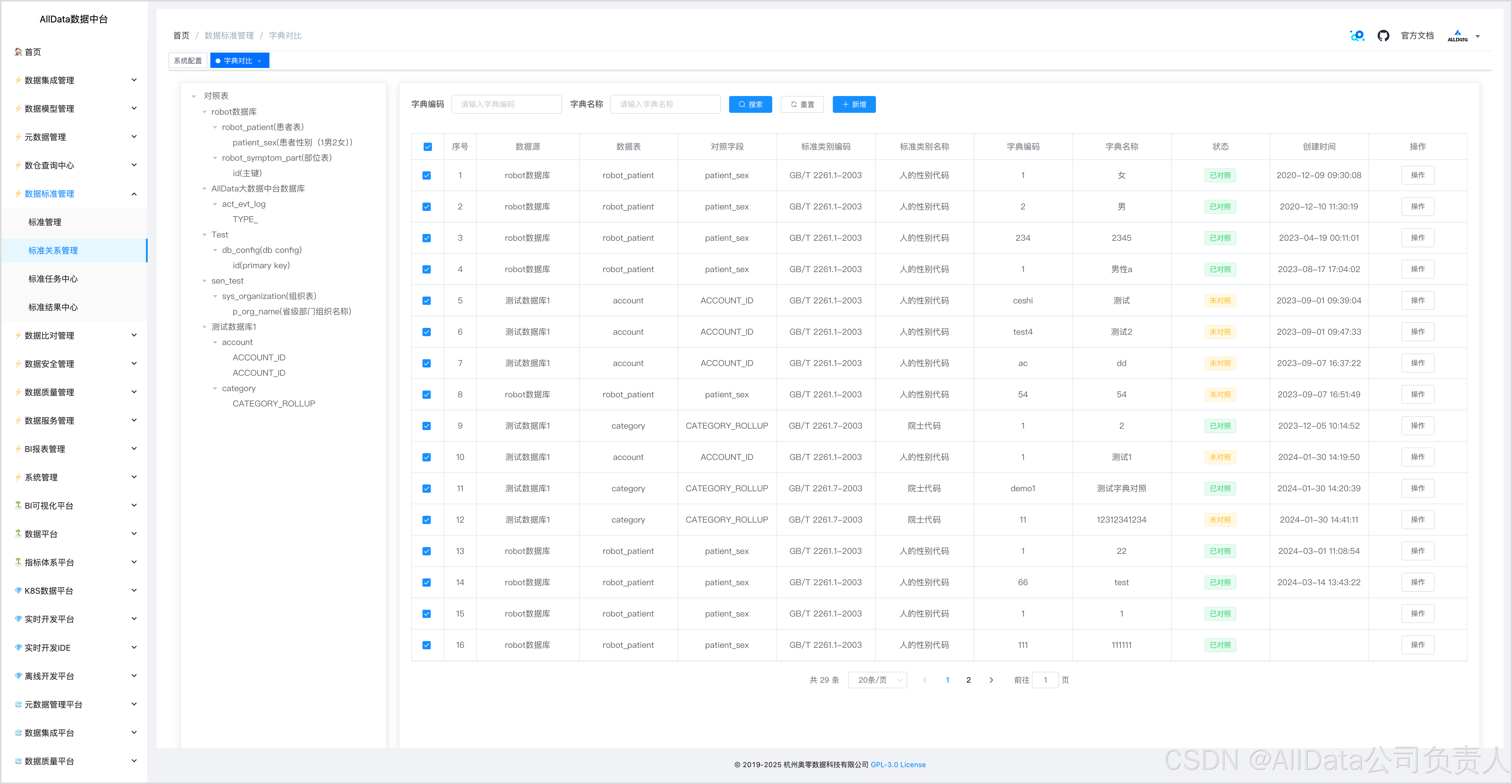The height and width of the screenshot is (784, 1512).
Task: Click the 字典编码 input field
Action: [506, 105]
